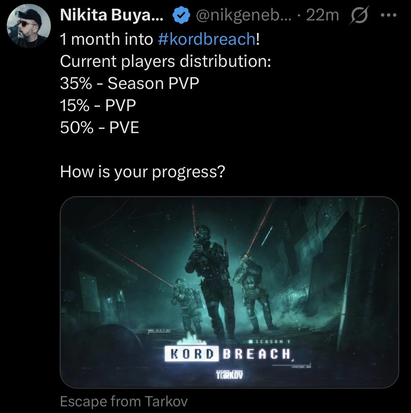Click the "1 month into" tweet text
The width and height of the screenshot is (411, 413).
[106, 39]
